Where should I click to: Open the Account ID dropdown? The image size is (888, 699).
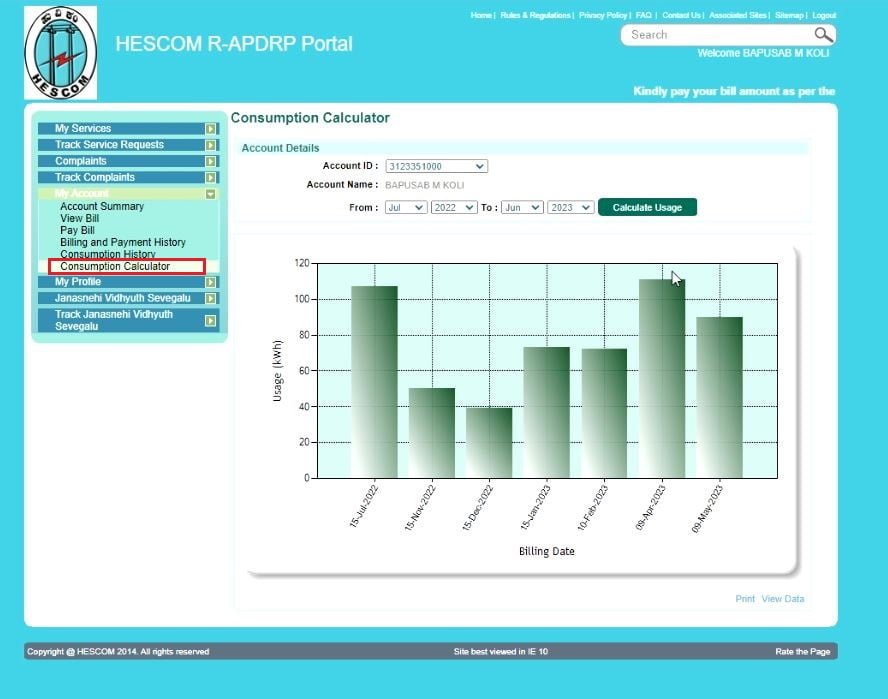[437, 166]
